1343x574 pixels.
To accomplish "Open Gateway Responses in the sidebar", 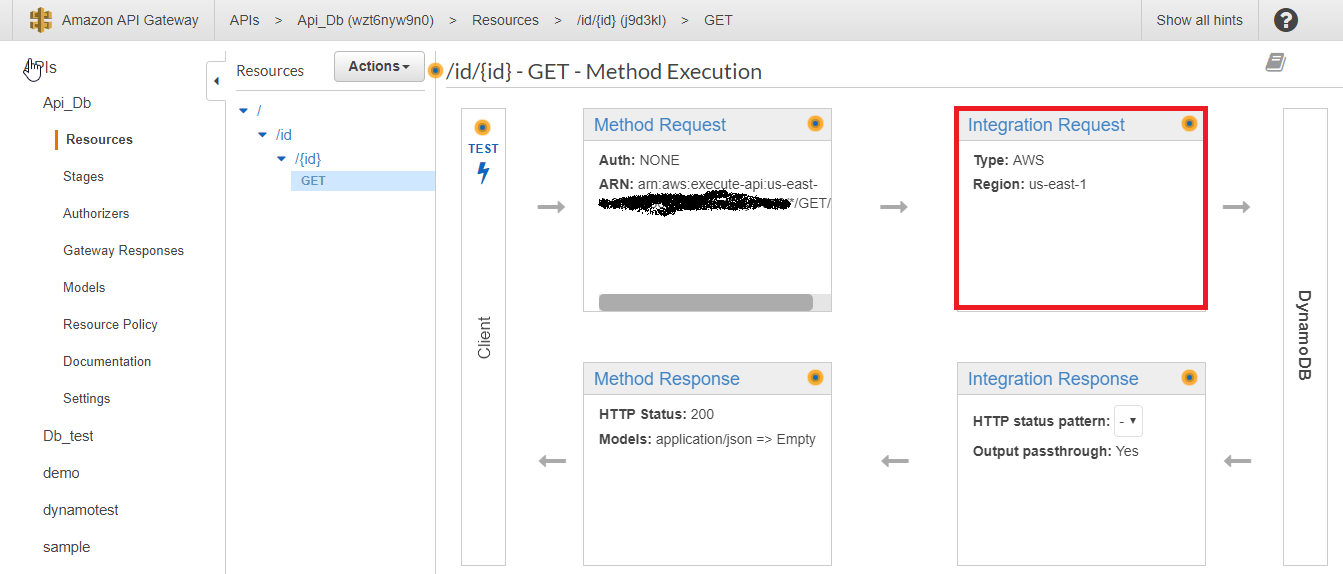I will [123, 251].
